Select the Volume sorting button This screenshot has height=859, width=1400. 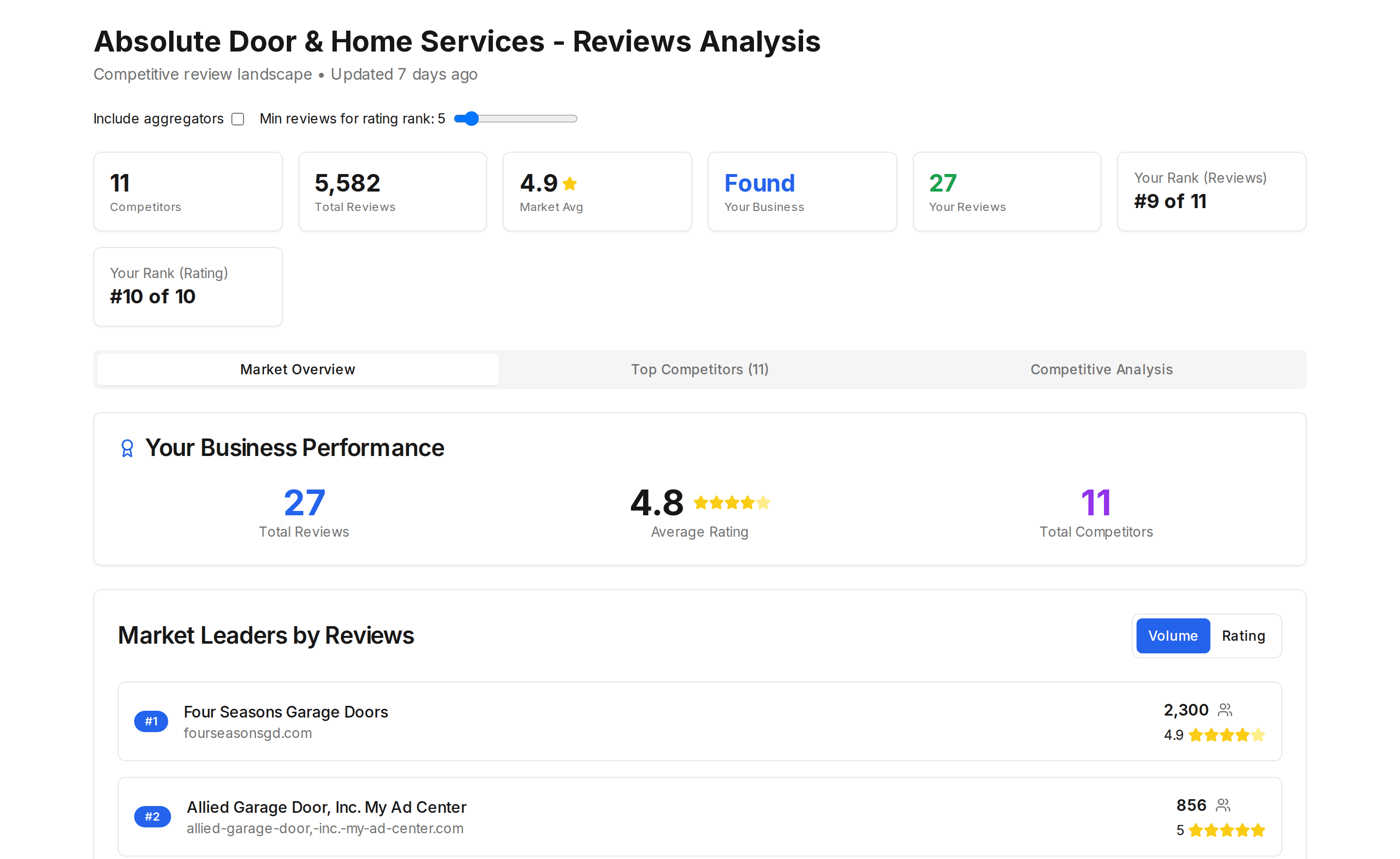tap(1172, 636)
